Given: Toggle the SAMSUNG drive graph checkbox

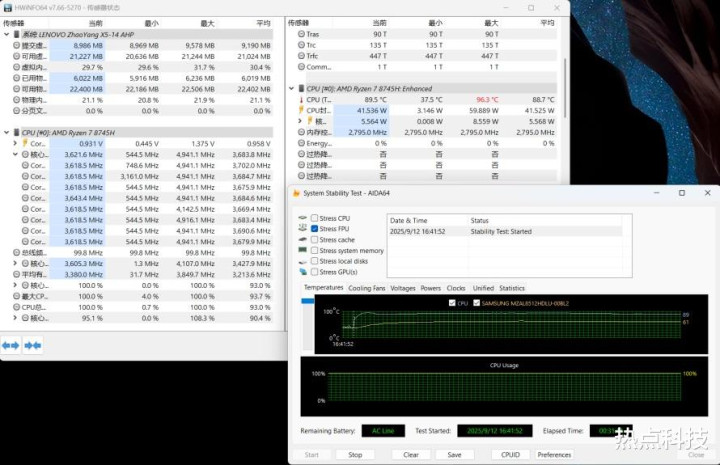Looking at the screenshot, I should 476,303.
